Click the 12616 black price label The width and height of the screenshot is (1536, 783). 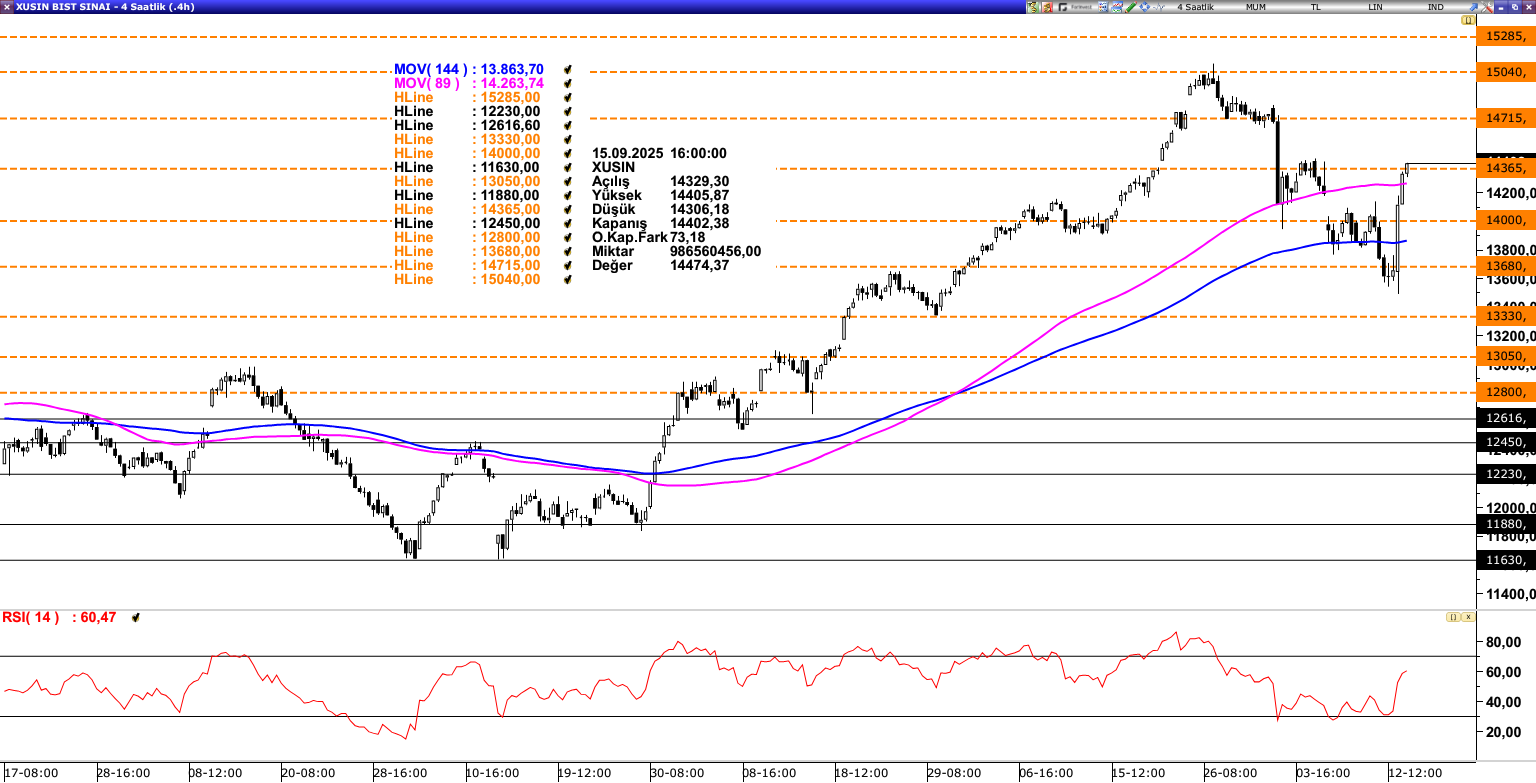point(1505,419)
